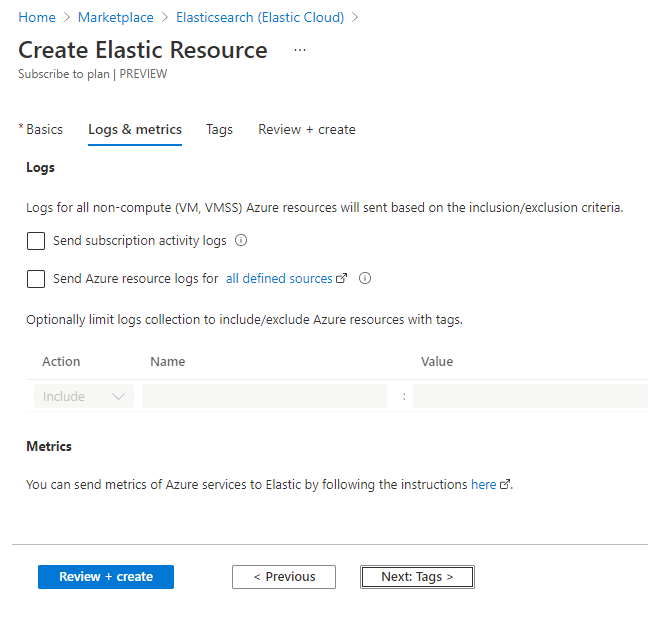Select the Logs & metrics tab
The image size is (664, 623).
tap(135, 130)
